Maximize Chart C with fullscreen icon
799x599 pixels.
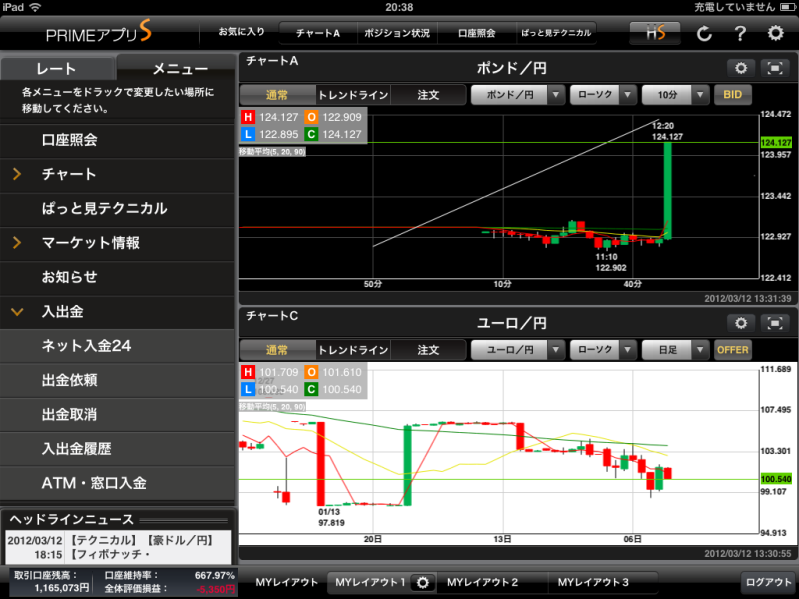tap(775, 323)
